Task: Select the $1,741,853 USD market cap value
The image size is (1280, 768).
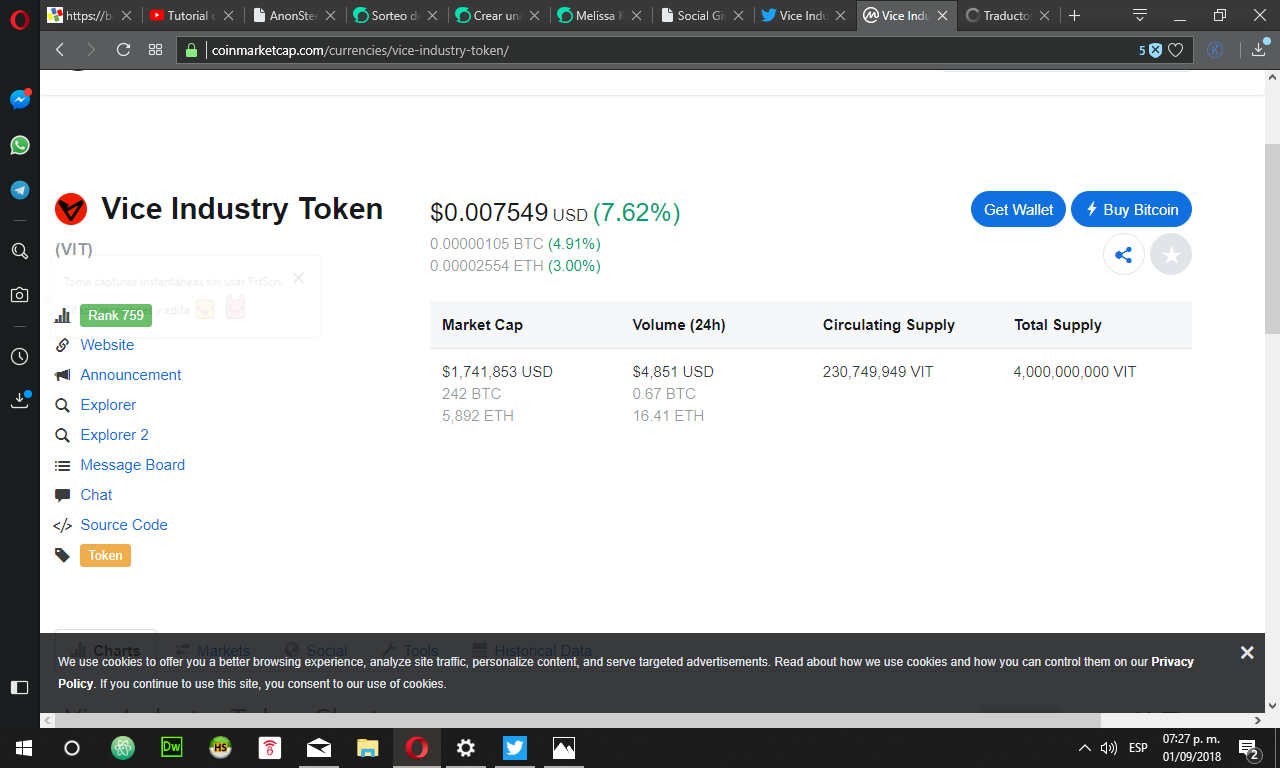Action: click(497, 372)
